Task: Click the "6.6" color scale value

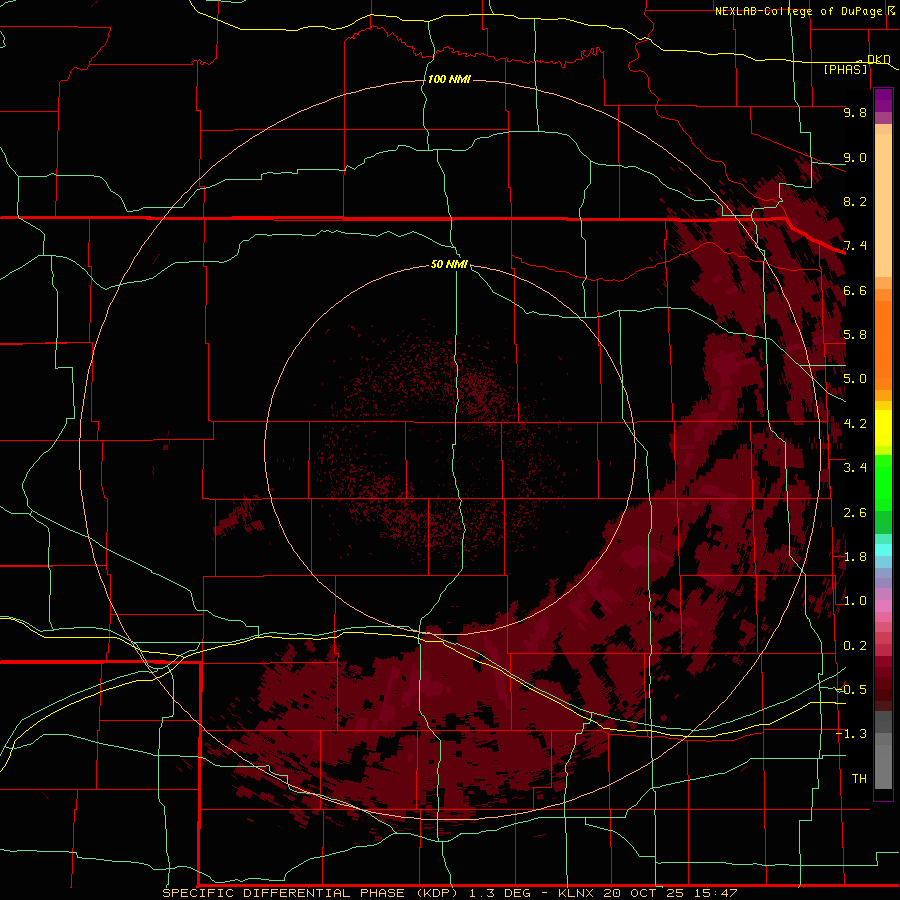Action: pos(855,290)
